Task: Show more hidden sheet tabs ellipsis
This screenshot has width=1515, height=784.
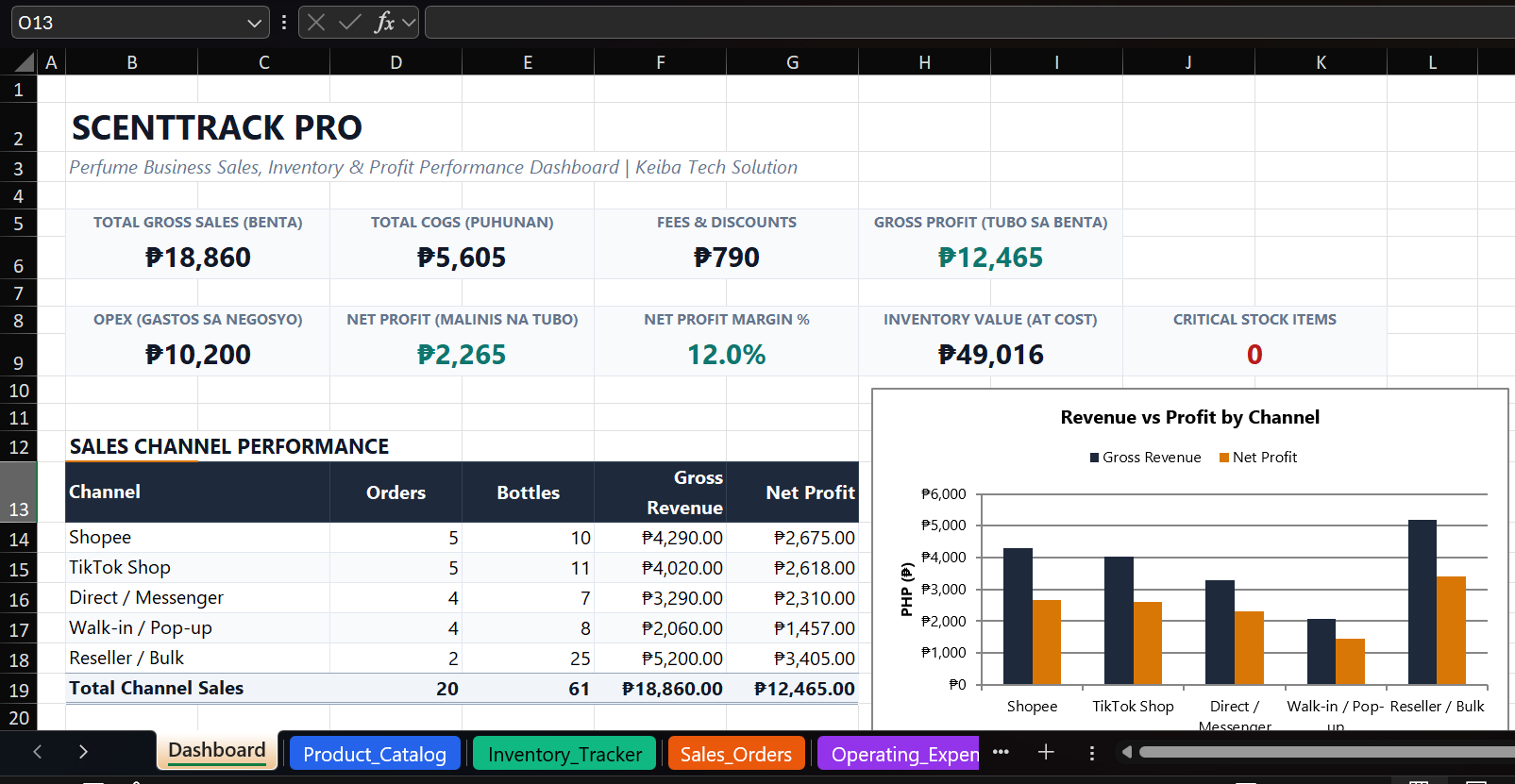Action: click(x=1002, y=752)
